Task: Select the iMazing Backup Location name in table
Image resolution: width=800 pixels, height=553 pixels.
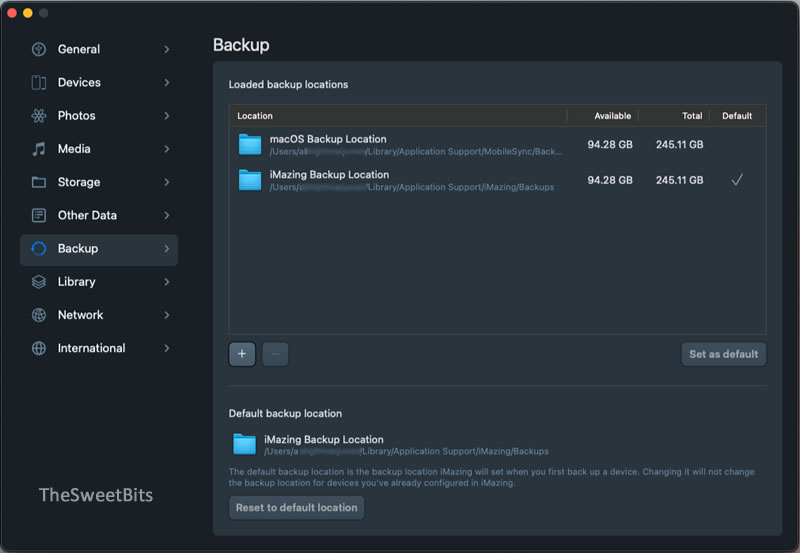Action: coord(329,174)
